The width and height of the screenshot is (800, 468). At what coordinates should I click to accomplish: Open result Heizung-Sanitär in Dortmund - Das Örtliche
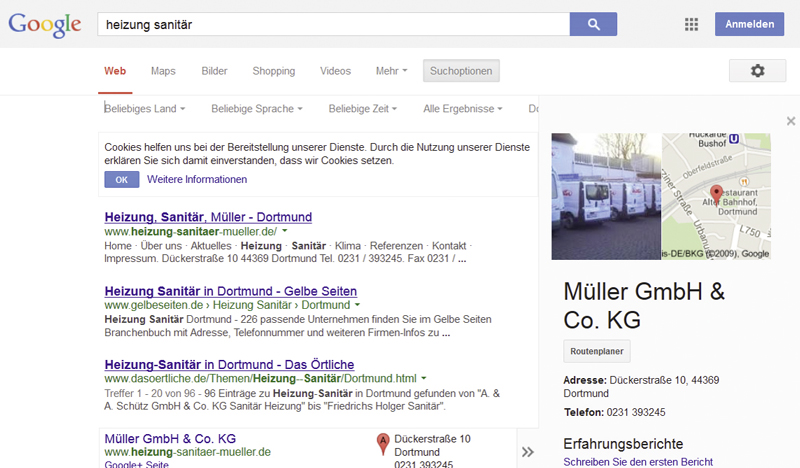(229, 364)
